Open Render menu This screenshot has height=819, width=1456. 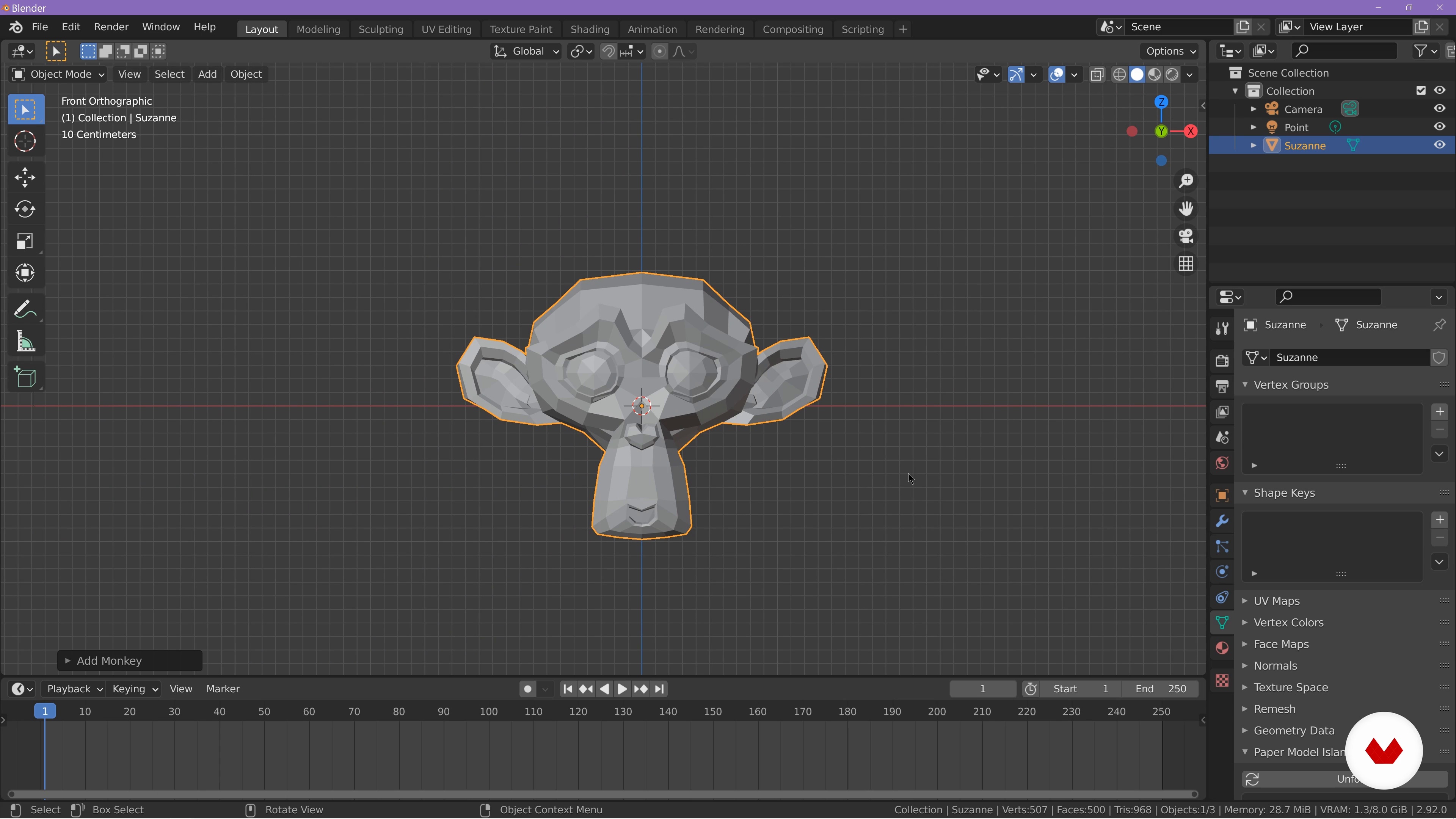coord(111,27)
